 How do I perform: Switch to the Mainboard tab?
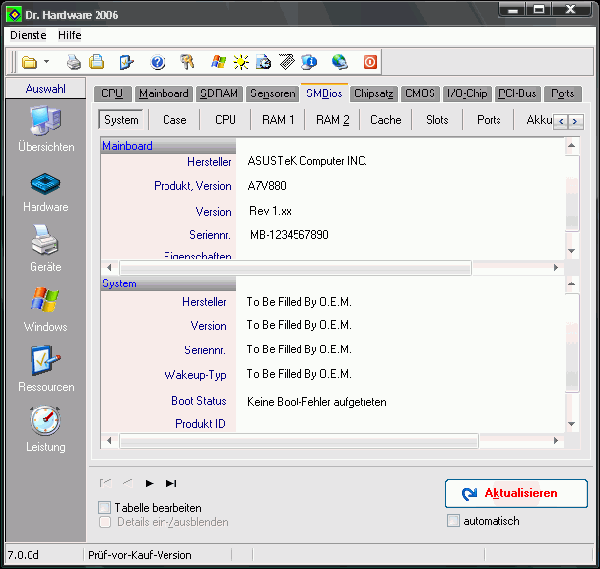tap(164, 94)
